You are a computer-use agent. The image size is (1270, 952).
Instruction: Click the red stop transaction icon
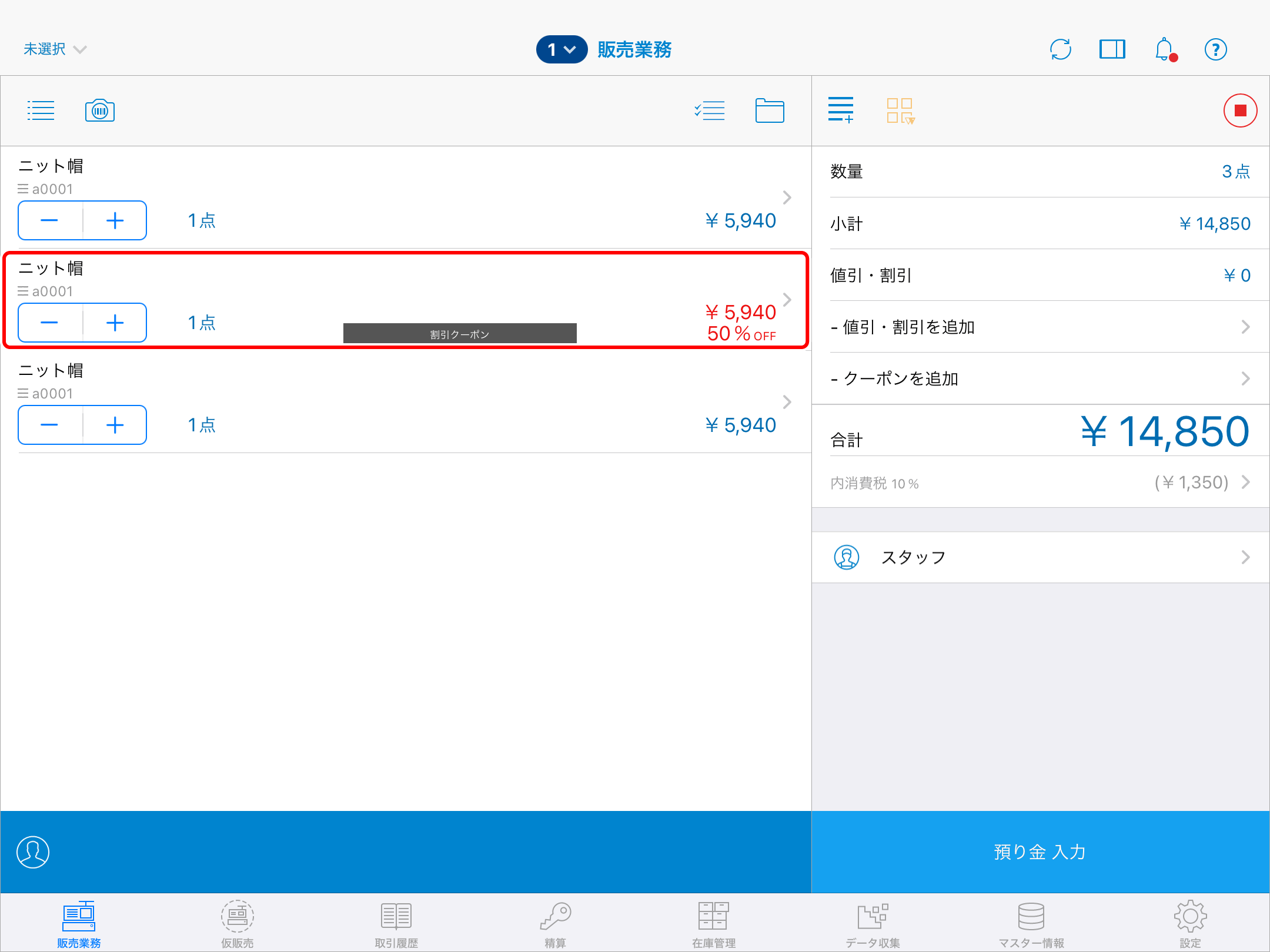point(1240,110)
